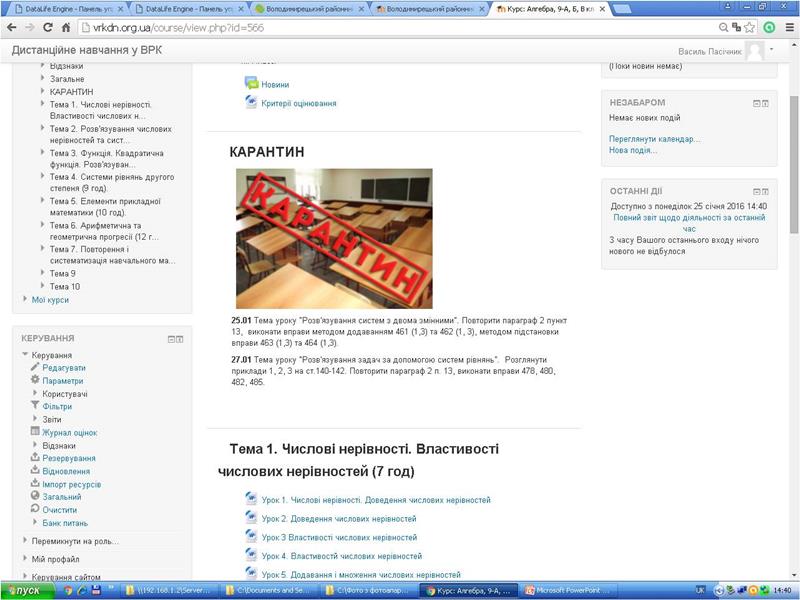This screenshot has height=600, width=800.
Task: Open Урок 4 page icon
Action: pos(251,555)
